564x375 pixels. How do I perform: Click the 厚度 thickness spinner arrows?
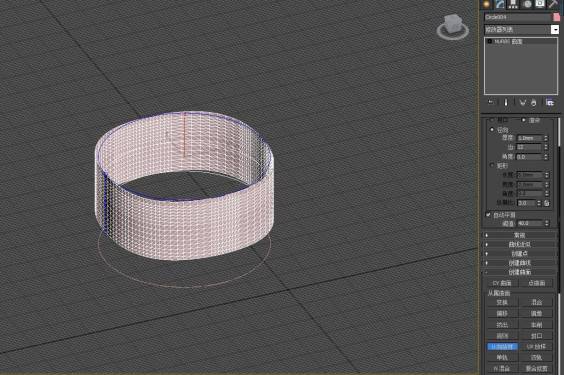546,138
